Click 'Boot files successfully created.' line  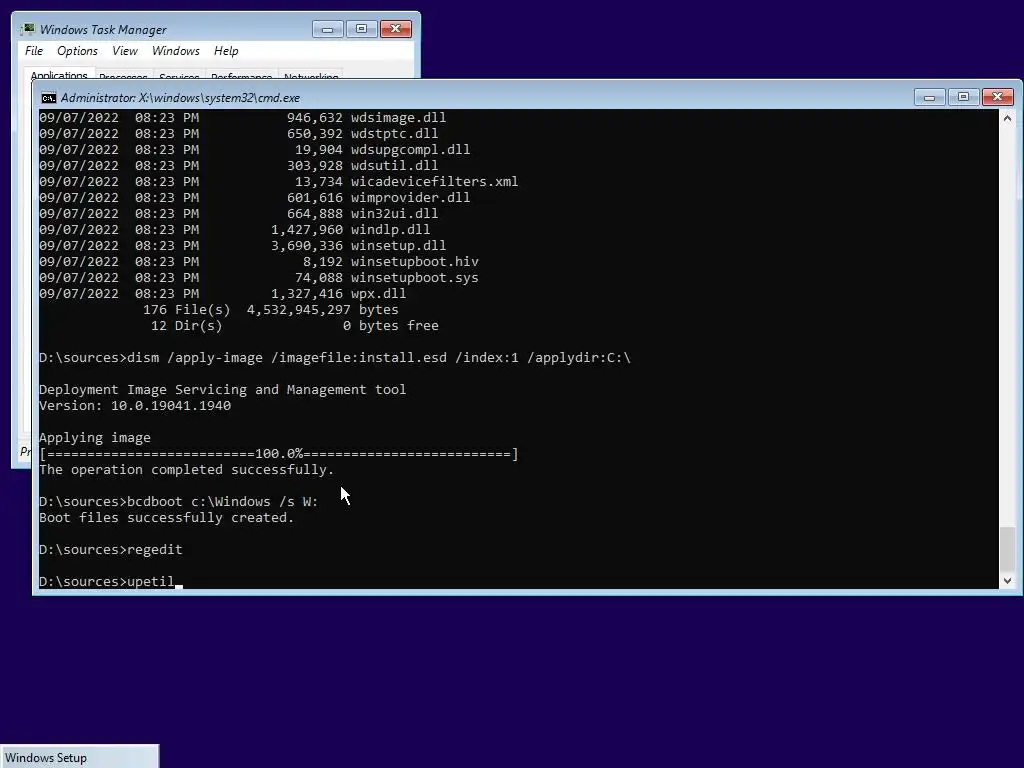[x=167, y=518]
